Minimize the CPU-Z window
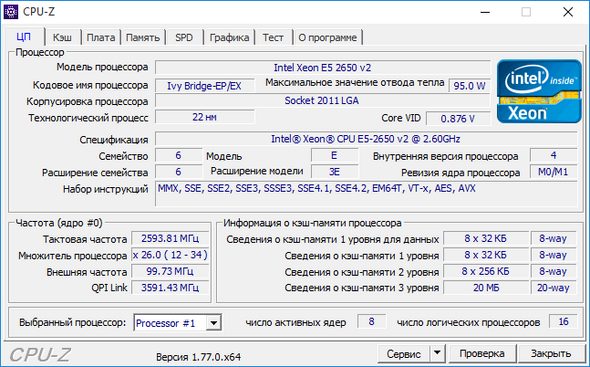Image resolution: width=590 pixels, height=367 pixels. coord(485,12)
